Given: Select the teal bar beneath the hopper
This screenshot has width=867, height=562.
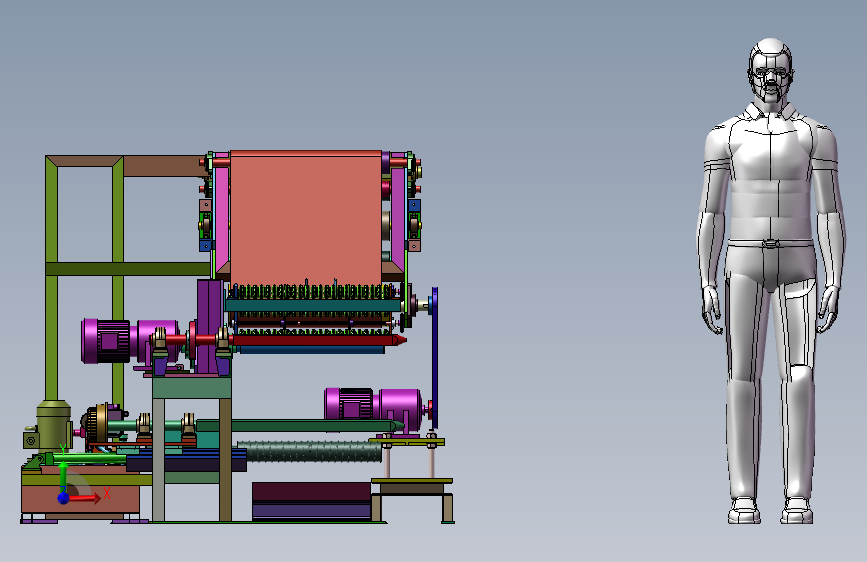Looking at the screenshot, I should (313, 305).
